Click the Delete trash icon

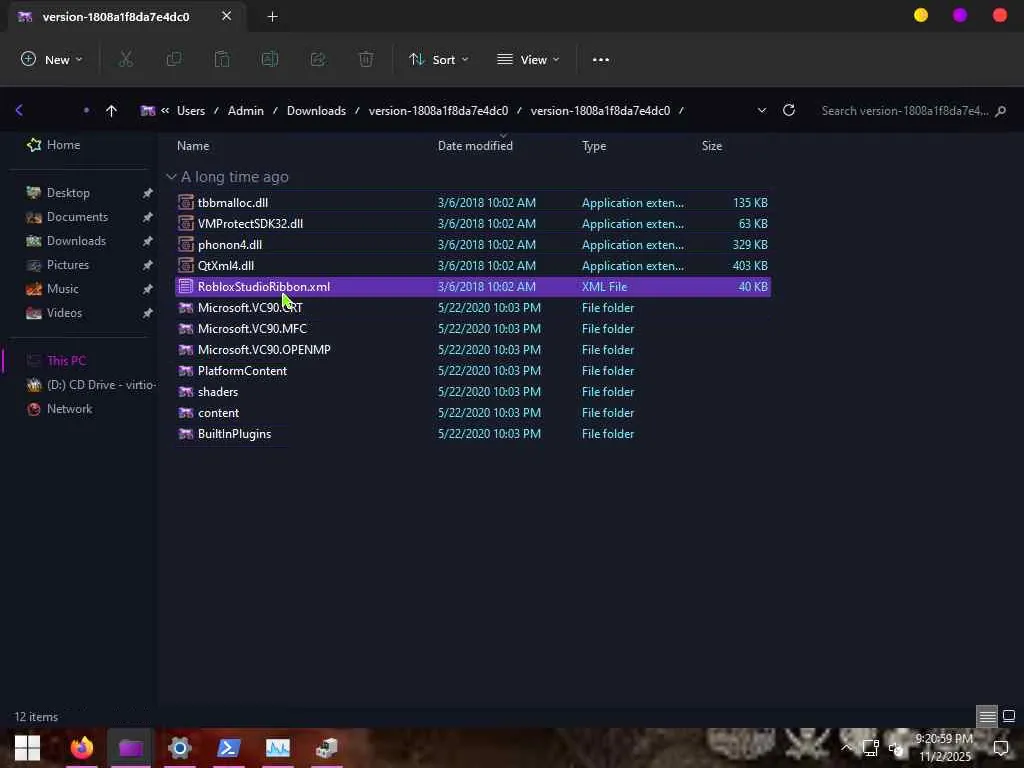(x=366, y=59)
